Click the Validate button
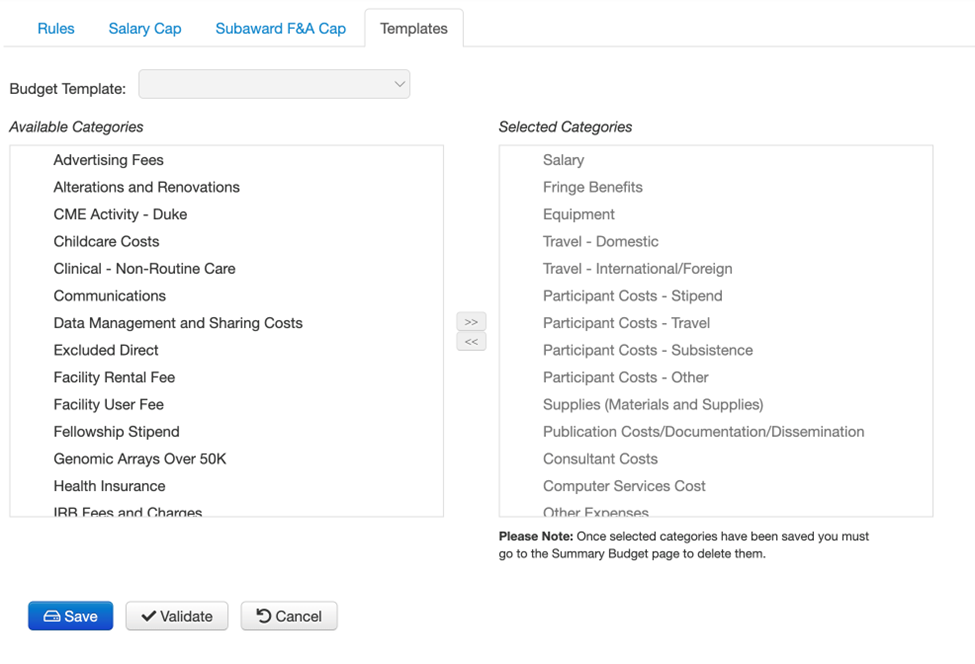This screenshot has height=664, width=975. (177, 616)
